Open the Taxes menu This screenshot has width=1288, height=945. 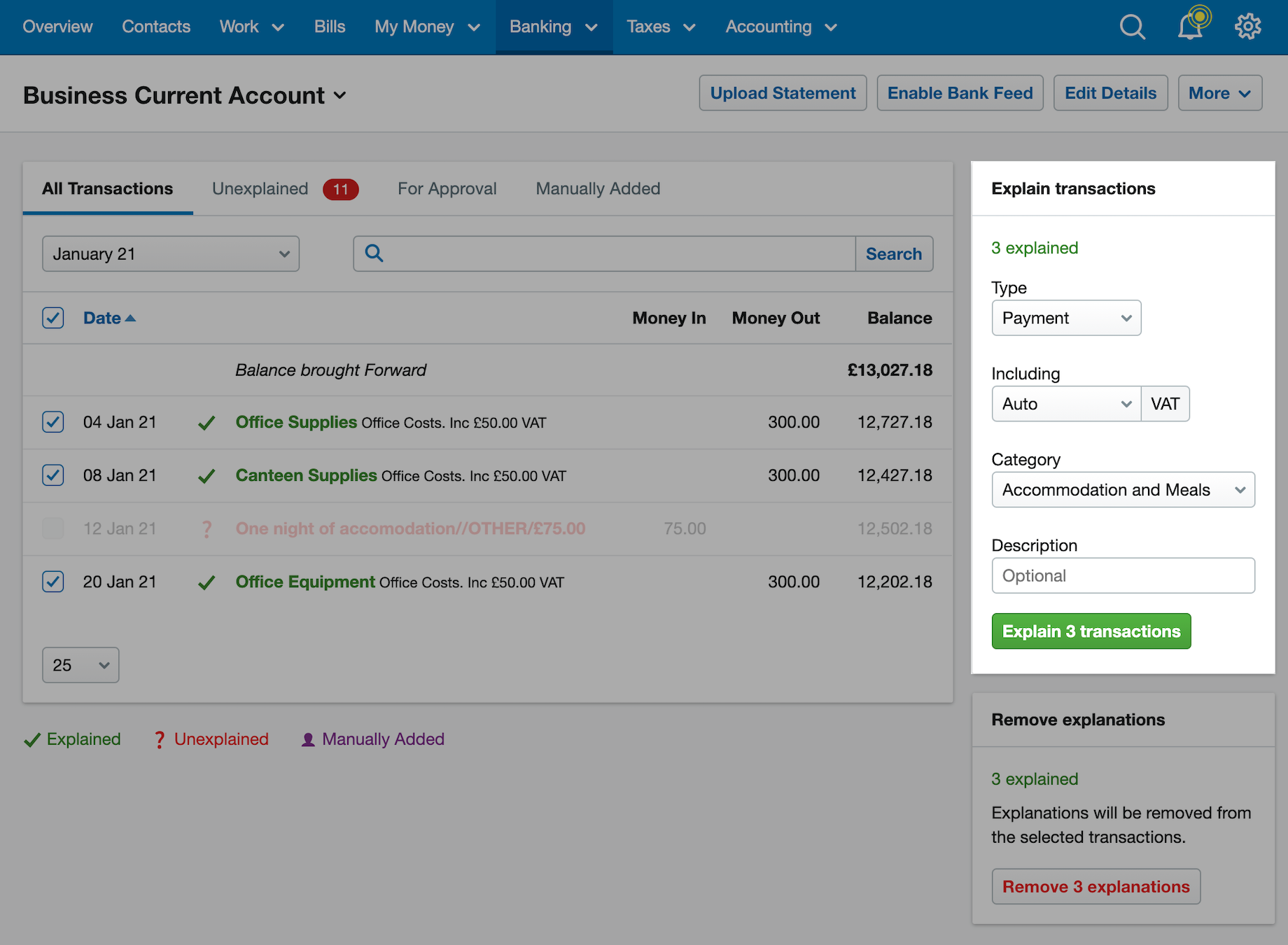[661, 27]
